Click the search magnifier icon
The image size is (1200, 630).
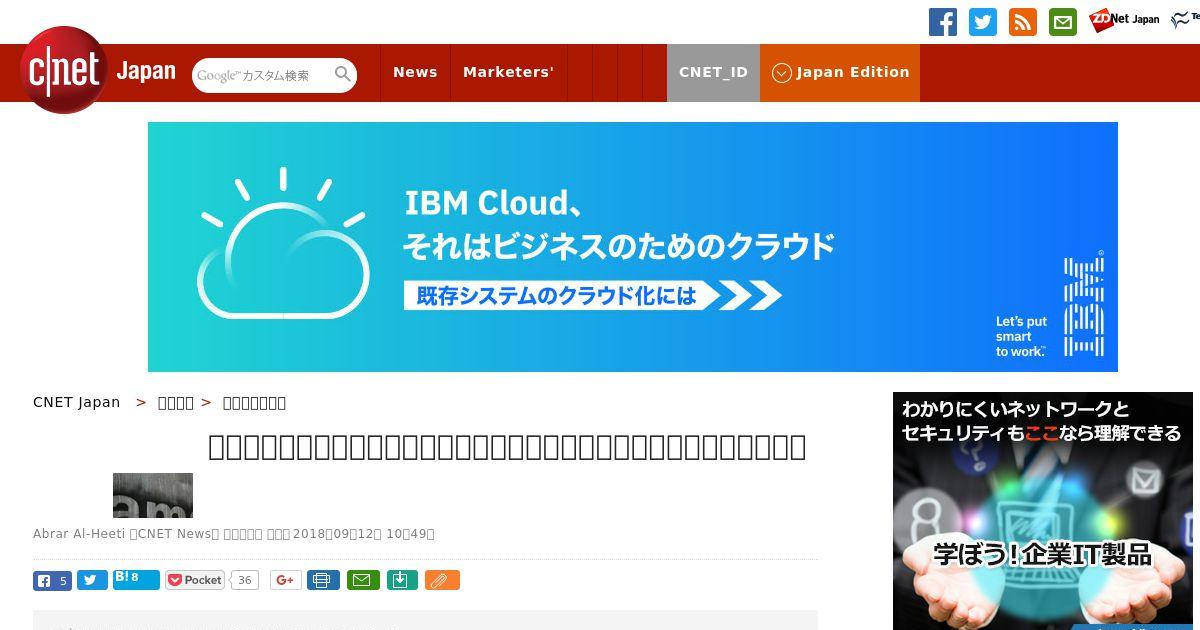click(x=343, y=74)
